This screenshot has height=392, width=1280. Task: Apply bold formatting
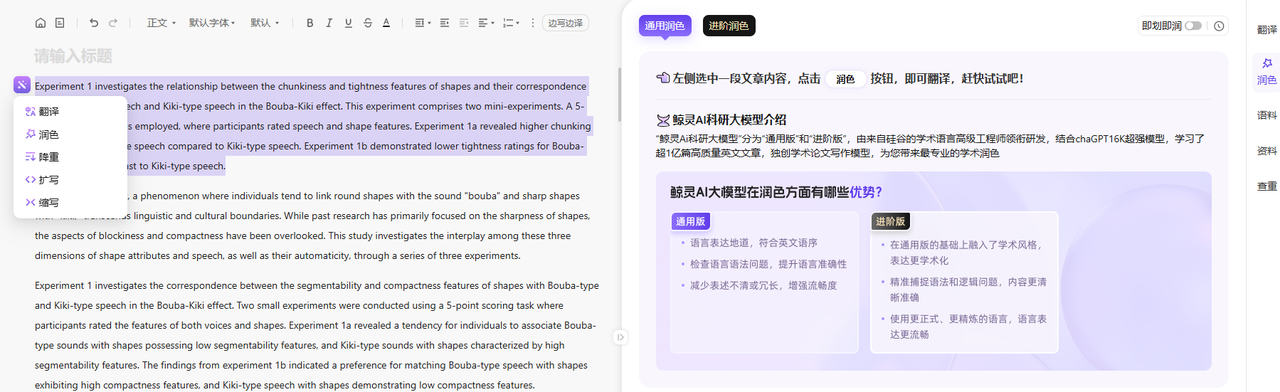pos(310,22)
